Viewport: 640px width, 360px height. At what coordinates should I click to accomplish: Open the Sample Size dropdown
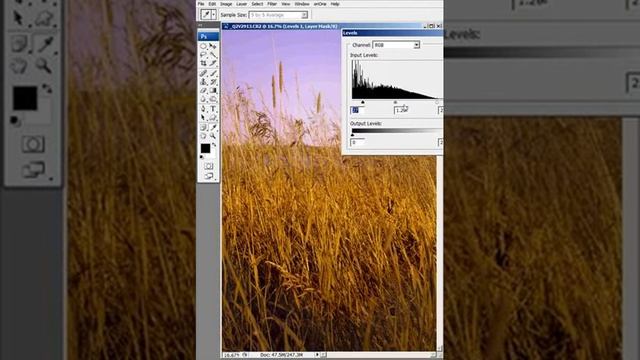(278, 15)
